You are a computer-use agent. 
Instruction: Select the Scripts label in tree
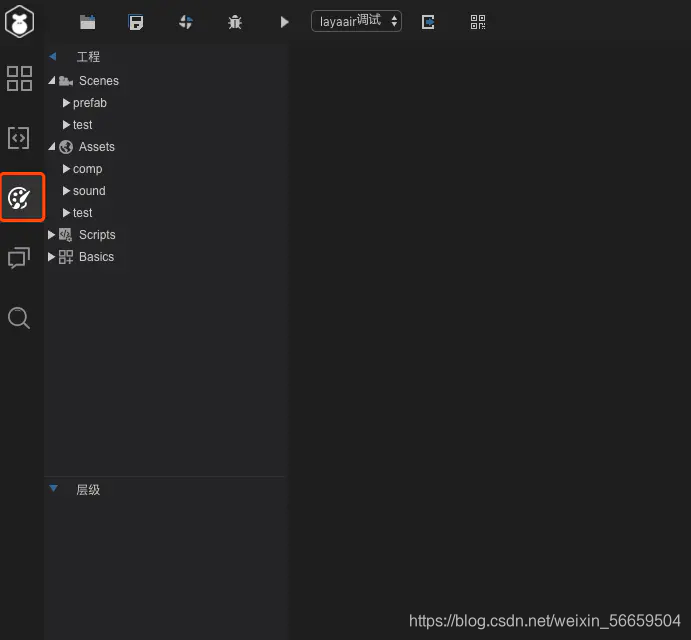click(97, 235)
